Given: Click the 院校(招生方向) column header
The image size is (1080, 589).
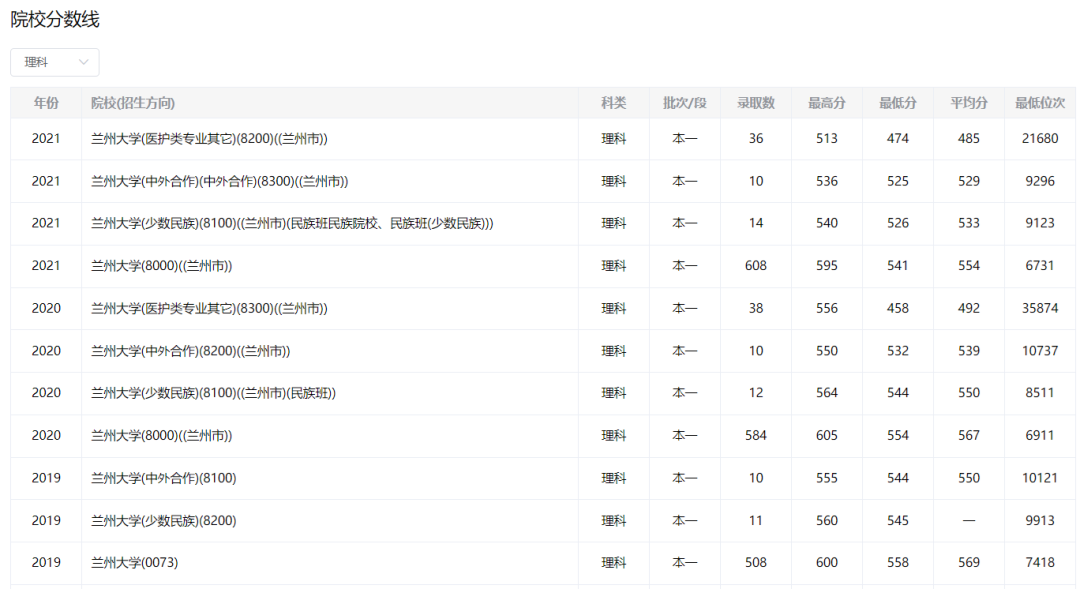Looking at the screenshot, I should (133, 103).
